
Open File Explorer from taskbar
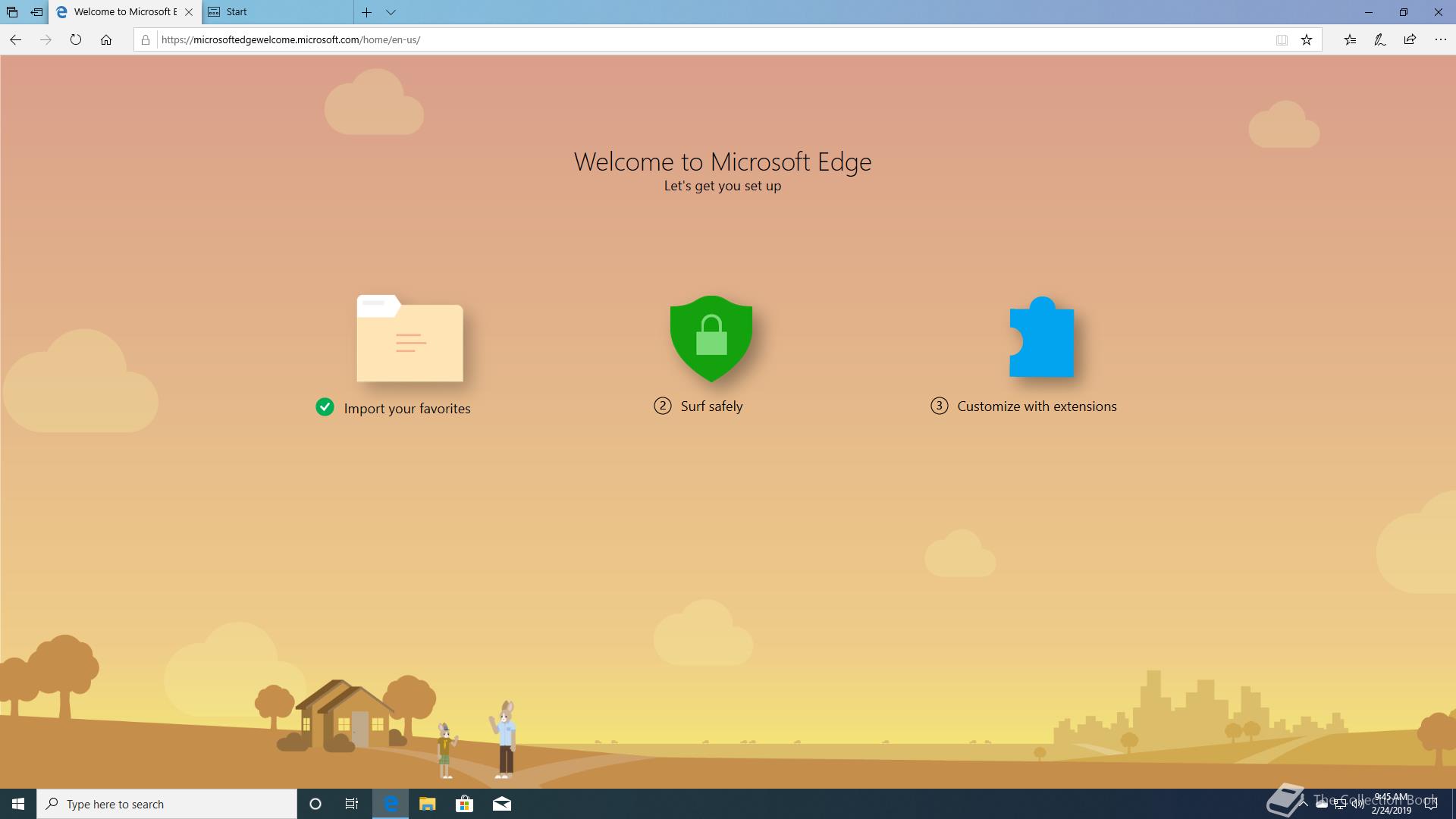(428, 804)
